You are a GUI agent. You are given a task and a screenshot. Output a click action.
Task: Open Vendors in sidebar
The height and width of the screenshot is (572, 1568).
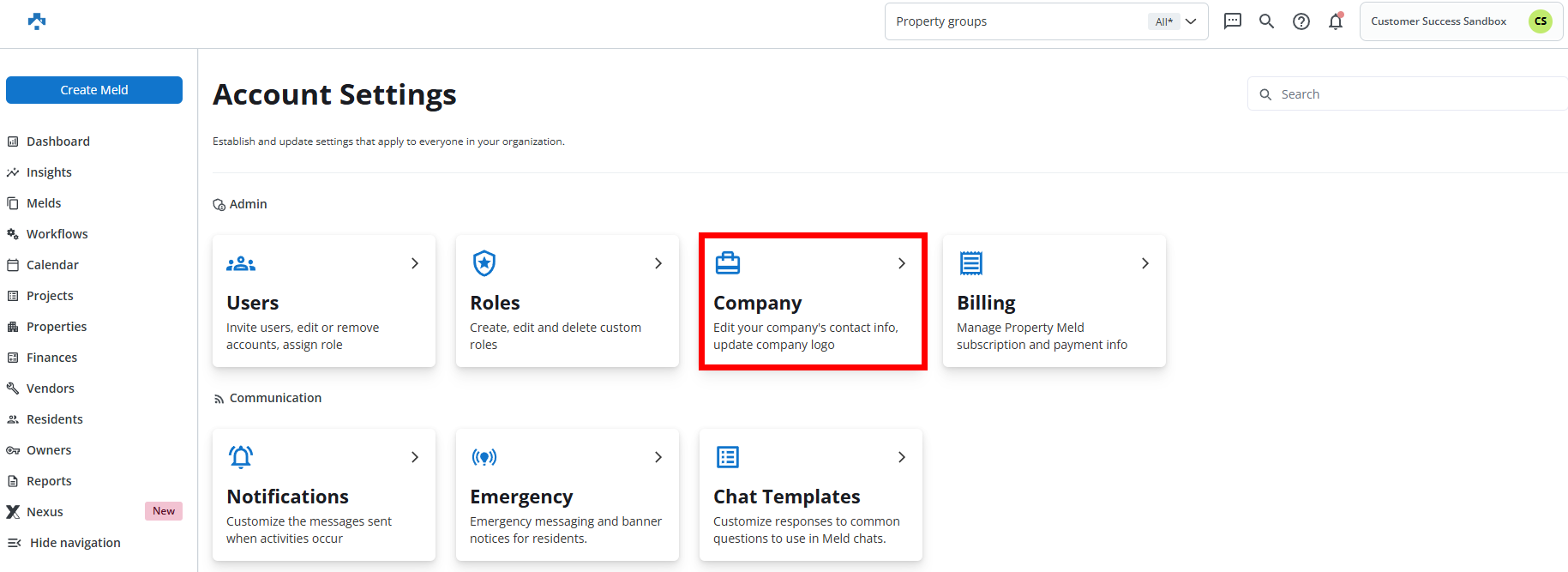click(x=50, y=388)
